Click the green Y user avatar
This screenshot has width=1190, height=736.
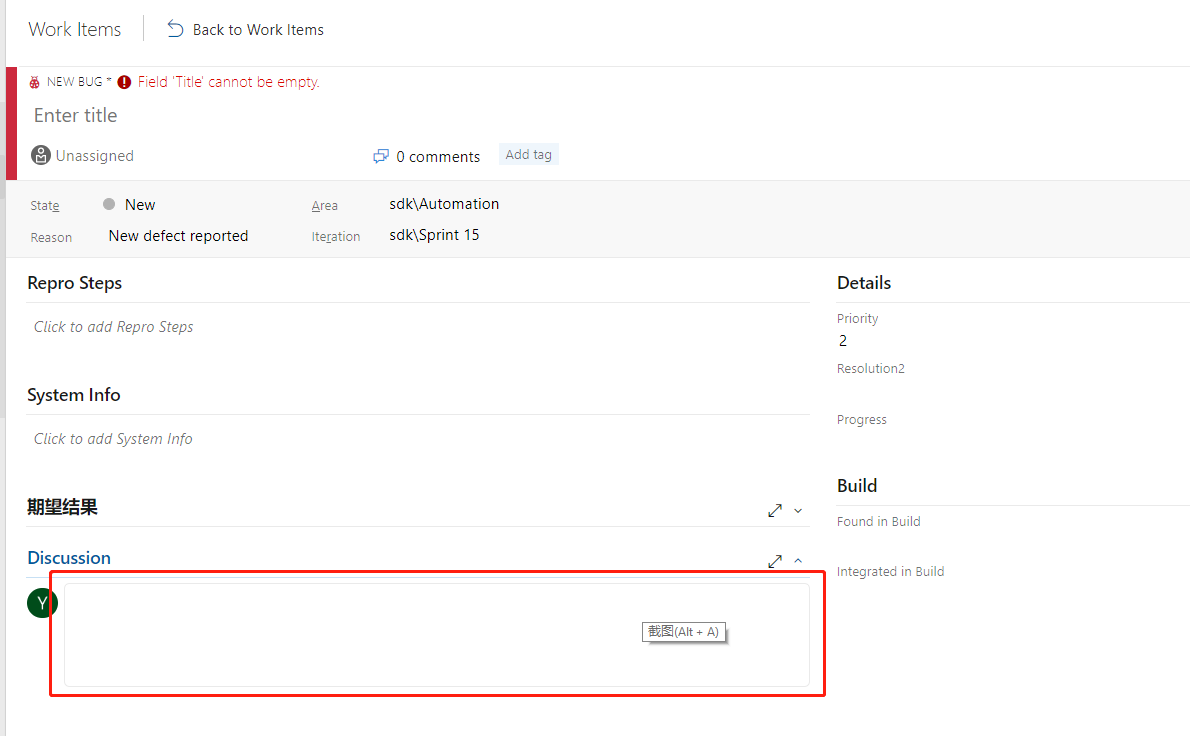pyautogui.click(x=42, y=602)
